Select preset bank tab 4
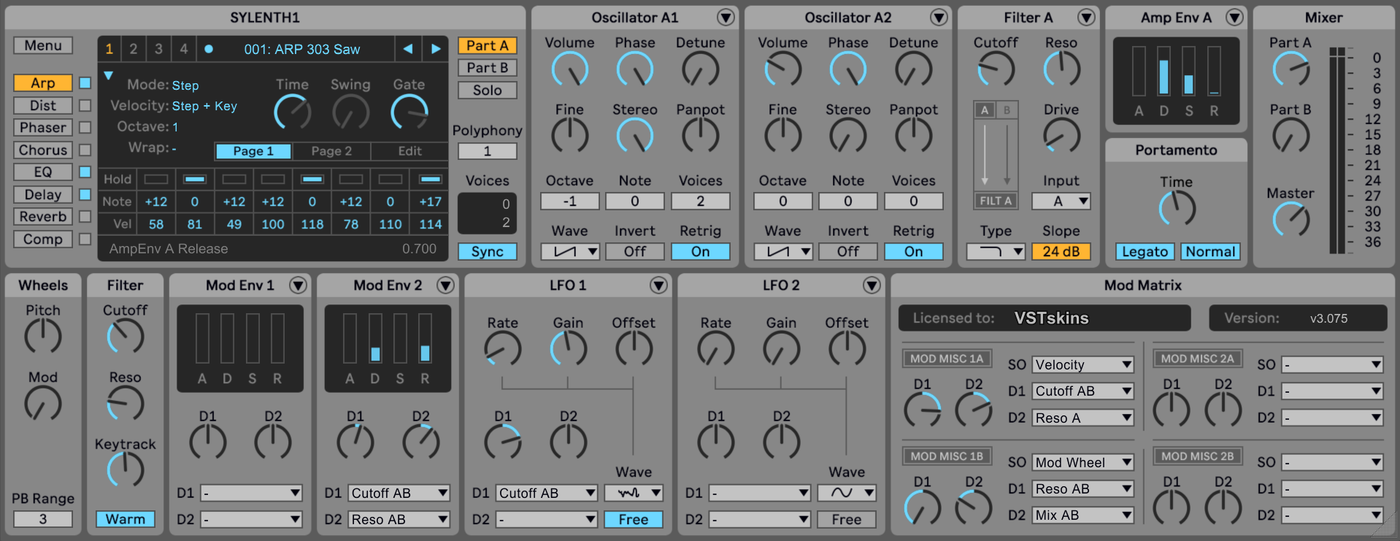The image size is (1400, 541). pos(183,48)
